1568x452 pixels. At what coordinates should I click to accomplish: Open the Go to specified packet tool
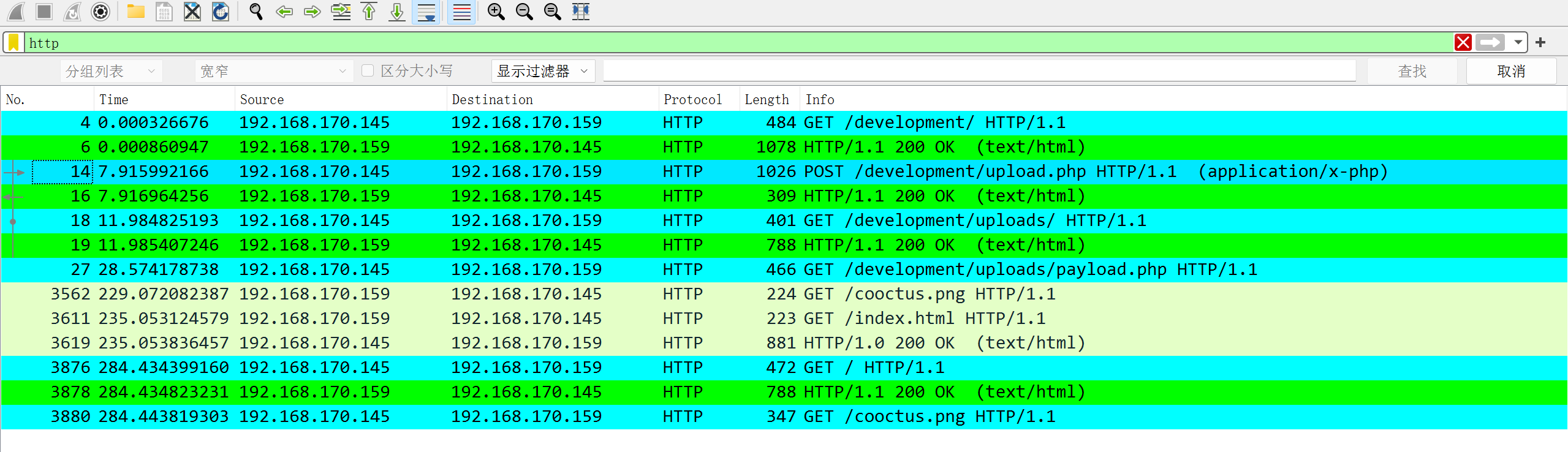tap(341, 11)
